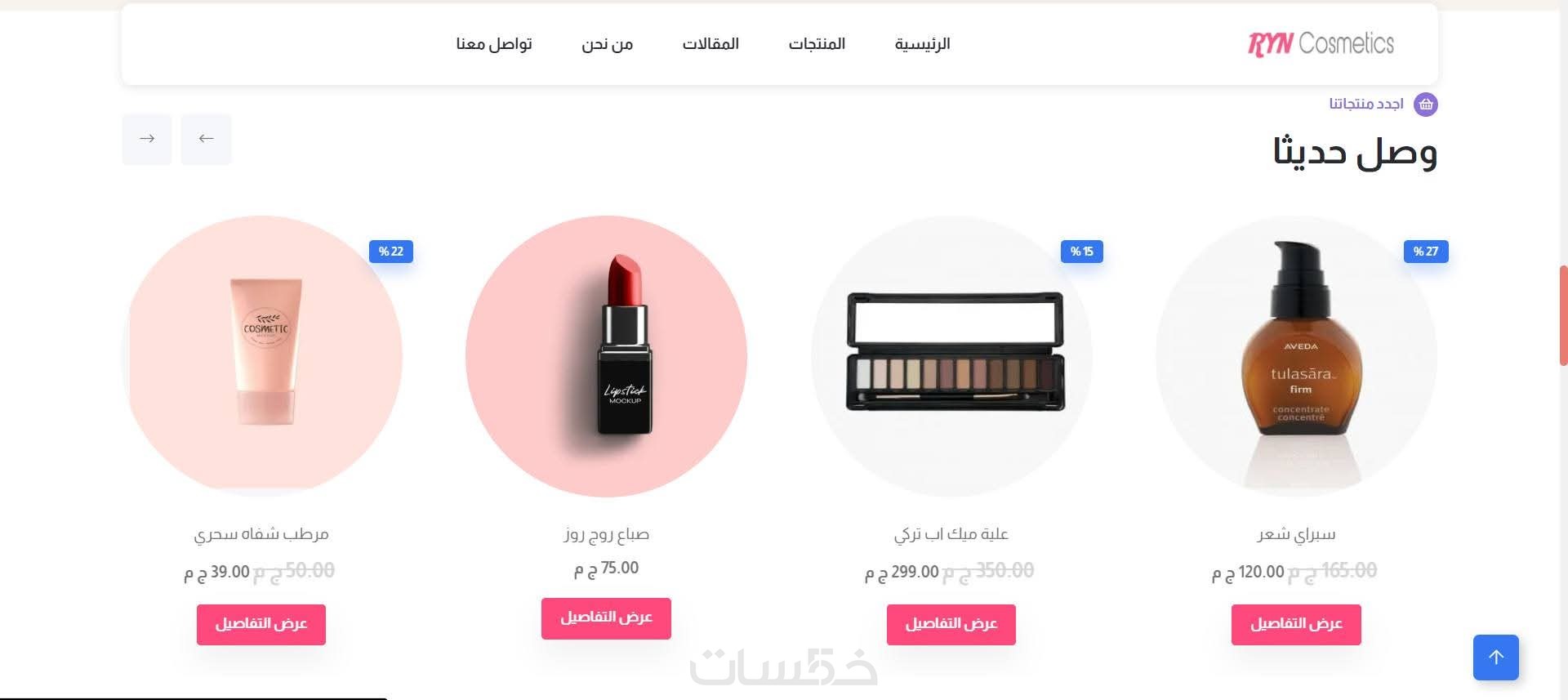Click the RYN Cosmetics logo
1568x700 pixels.
coord(1321,43)
